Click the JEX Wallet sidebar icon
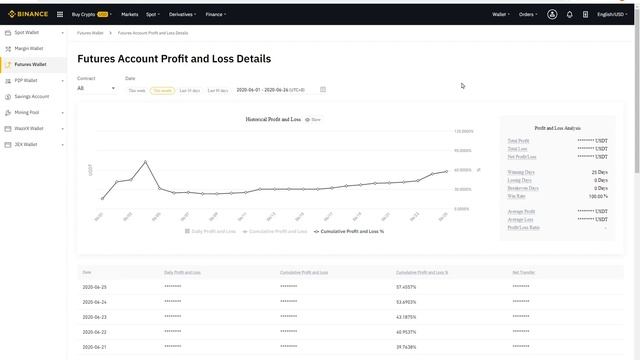This screenshot has width=640, height=360. pos(8,144)
